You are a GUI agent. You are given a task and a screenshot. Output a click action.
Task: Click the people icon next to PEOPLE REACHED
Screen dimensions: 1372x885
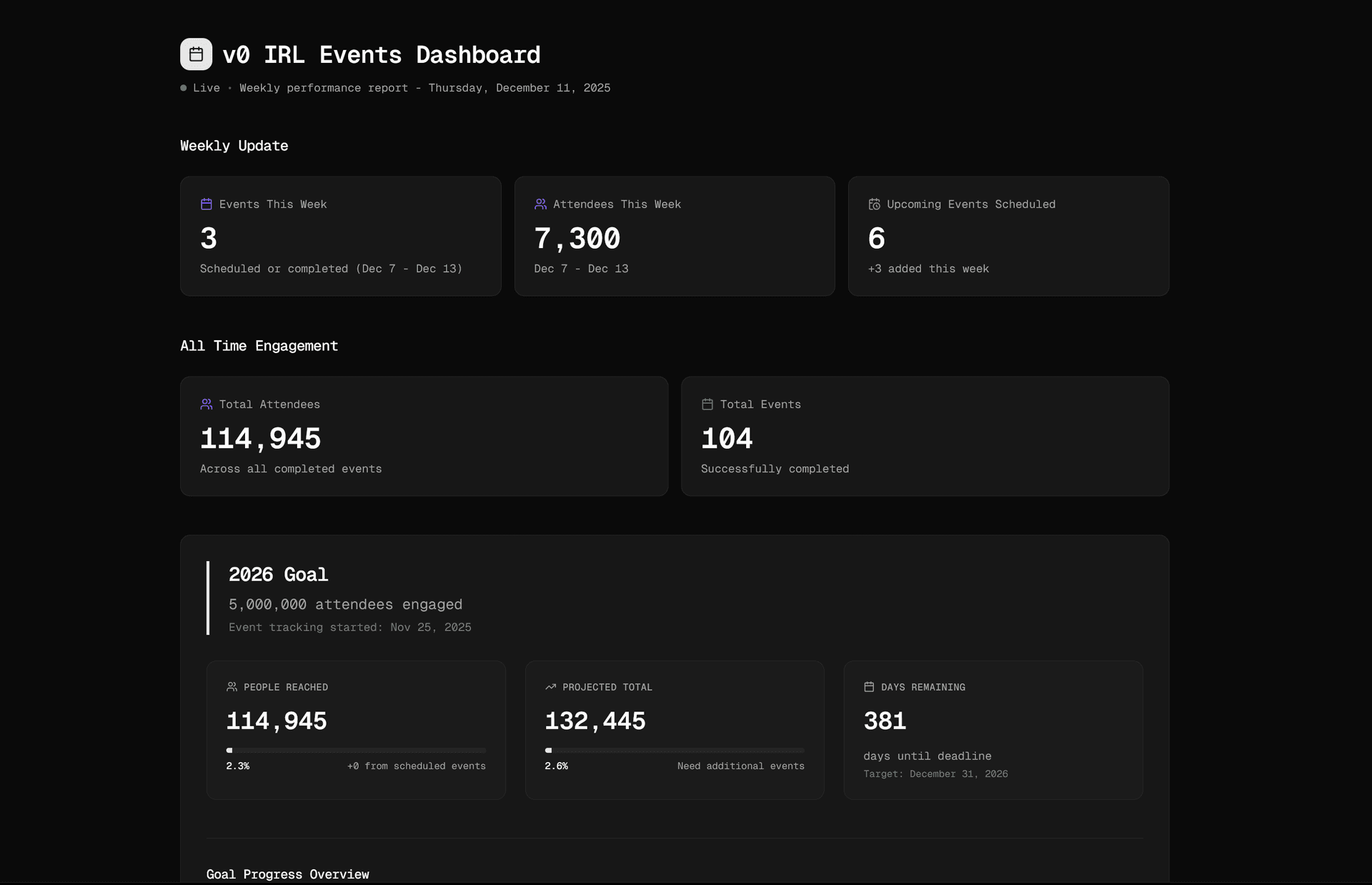pos(232,687)
